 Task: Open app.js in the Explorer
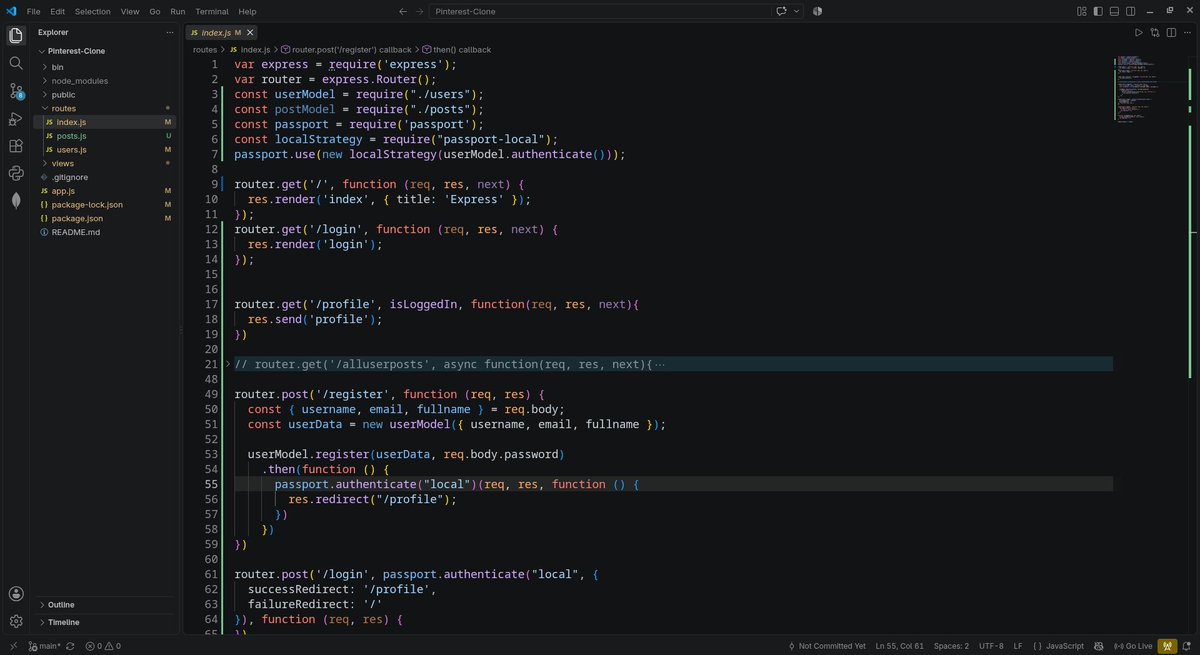tap(105, 190)
